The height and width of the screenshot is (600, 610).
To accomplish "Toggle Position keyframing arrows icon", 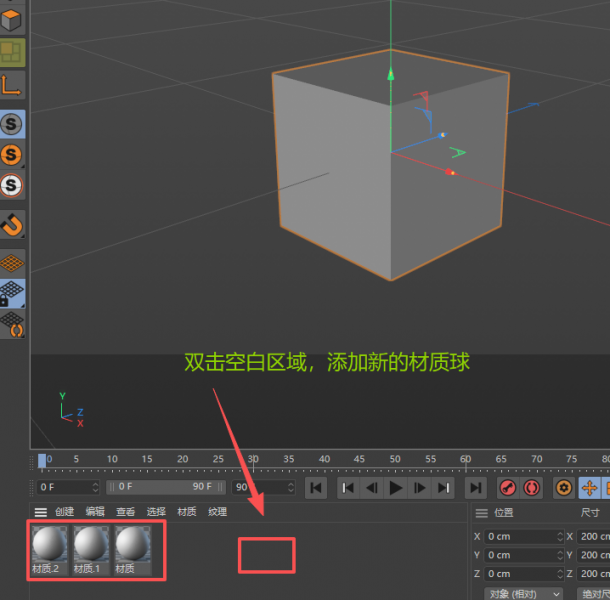I will point(589,488).
